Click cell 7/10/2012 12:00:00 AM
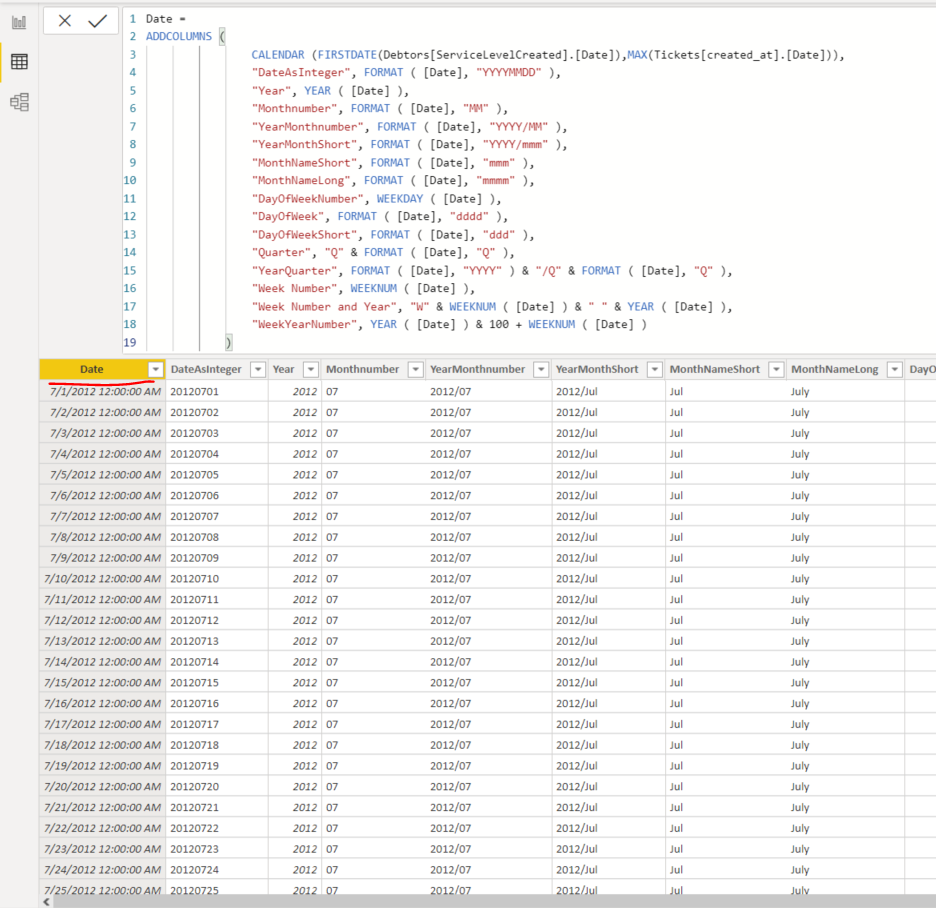The height and width of the screenshot is (908, 936). 103,578
